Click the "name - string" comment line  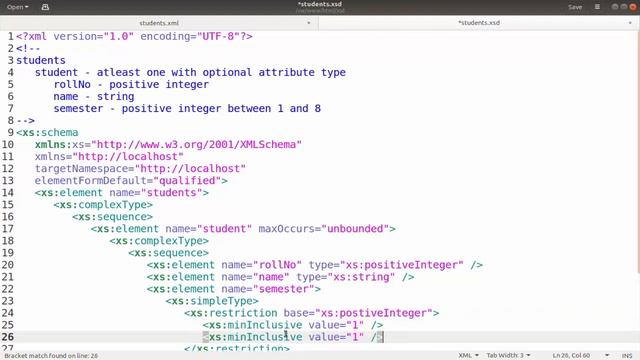coord(94,96)
